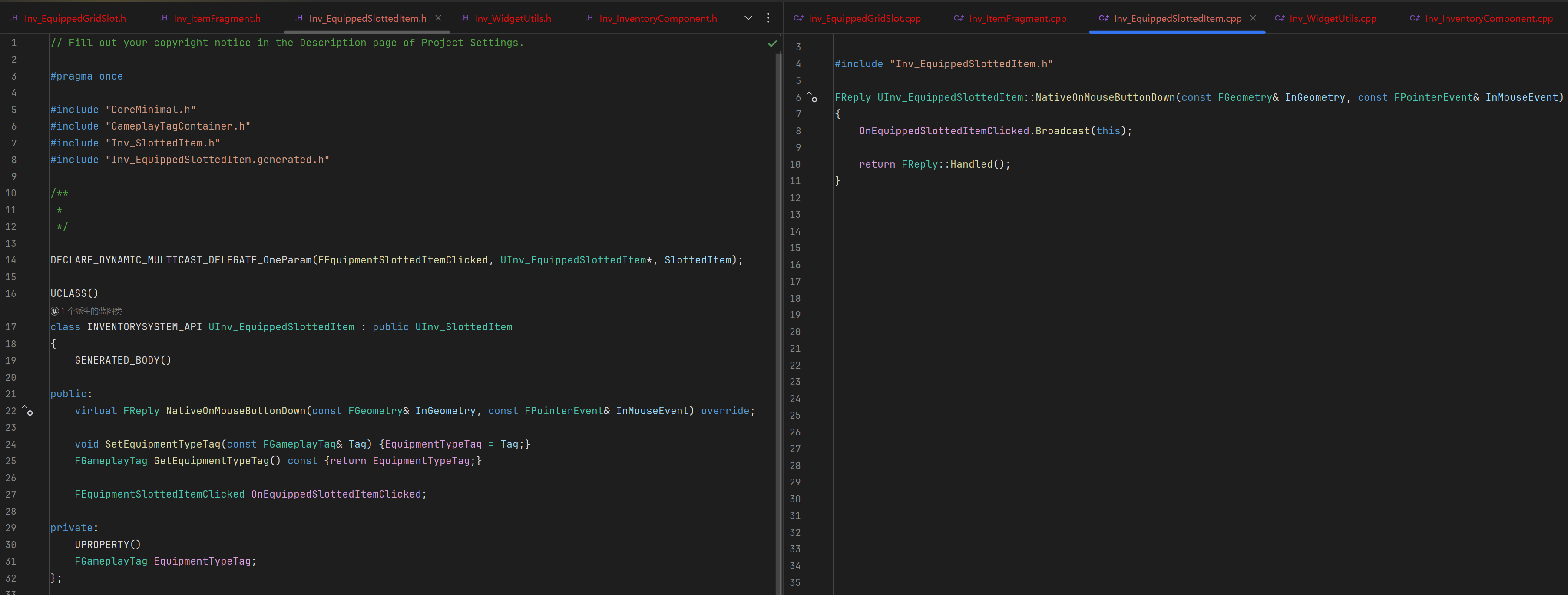Open the Inv_ItemFragment.cpp tab
1568x595 pixels.
[1017, 18]
